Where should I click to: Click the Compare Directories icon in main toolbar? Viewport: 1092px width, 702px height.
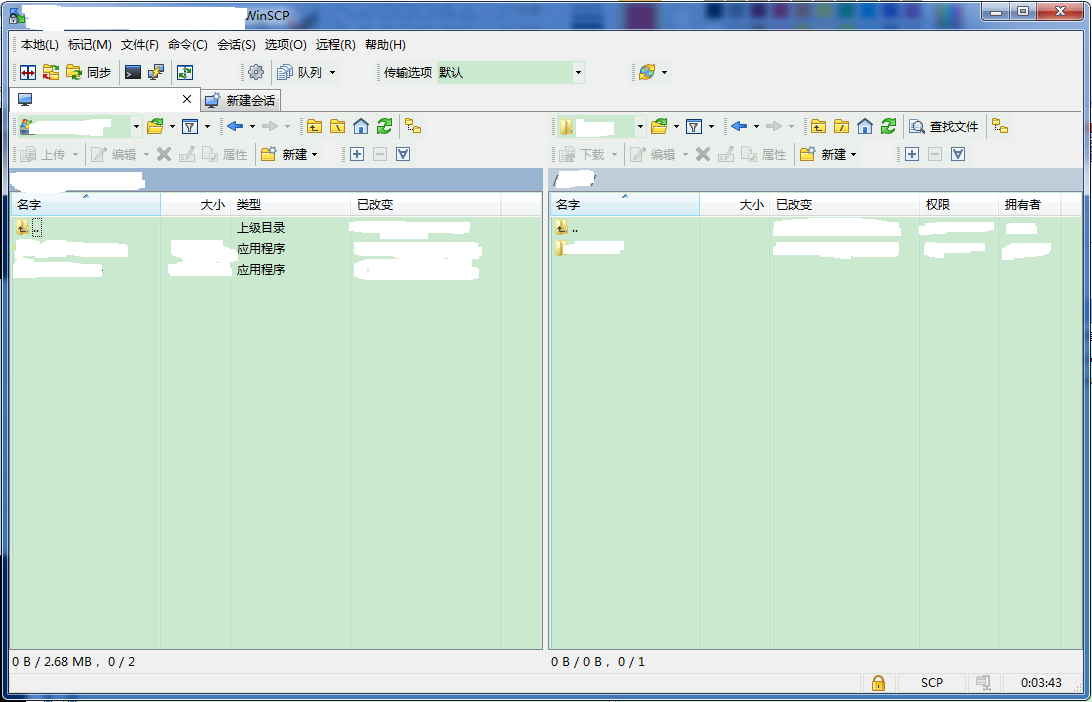coord(28,72)
